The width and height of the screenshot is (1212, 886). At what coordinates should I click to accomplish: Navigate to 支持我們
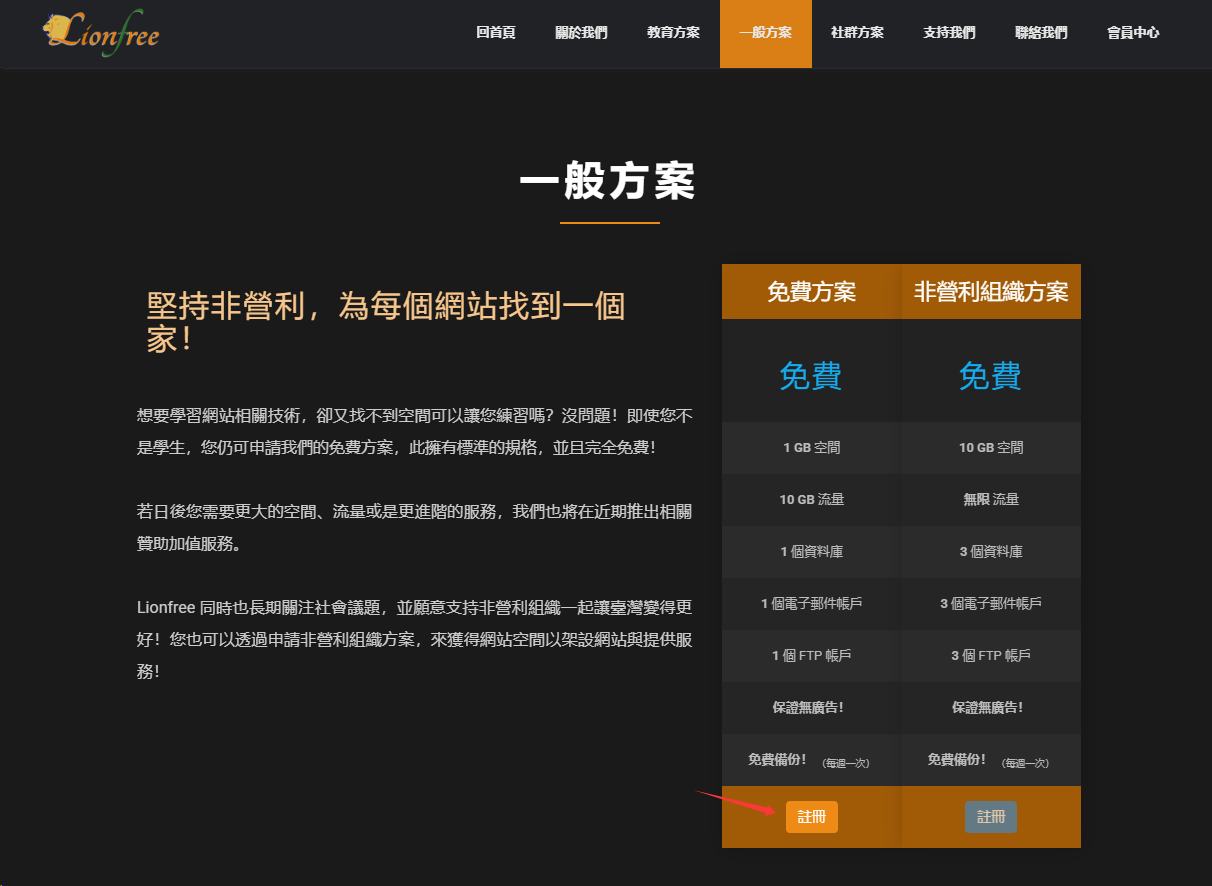[x=949, y=33]
